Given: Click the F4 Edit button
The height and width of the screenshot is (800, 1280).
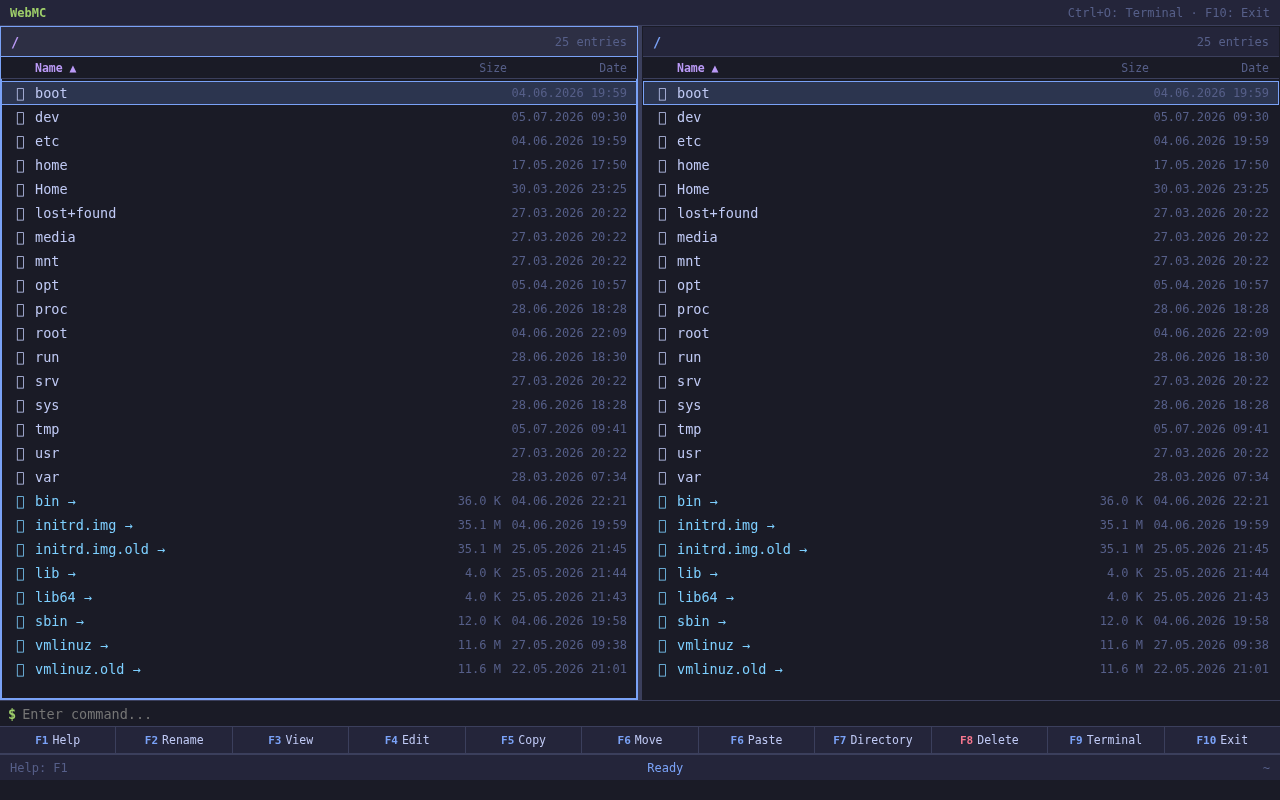Looking at the screenshot, I should click(x=407, y=740).
